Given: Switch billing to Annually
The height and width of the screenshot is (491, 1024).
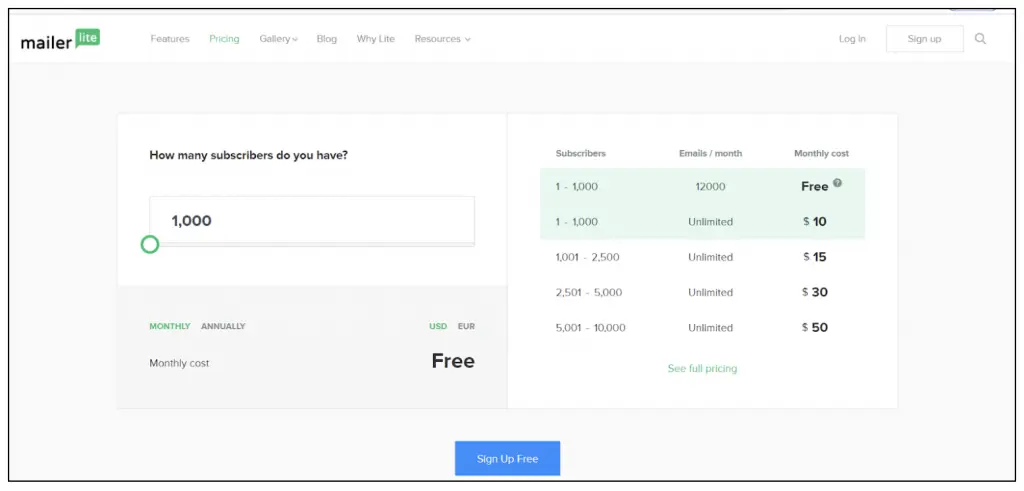Looking at the screenshot, I should pyautogui.click(x=223, y=326).
